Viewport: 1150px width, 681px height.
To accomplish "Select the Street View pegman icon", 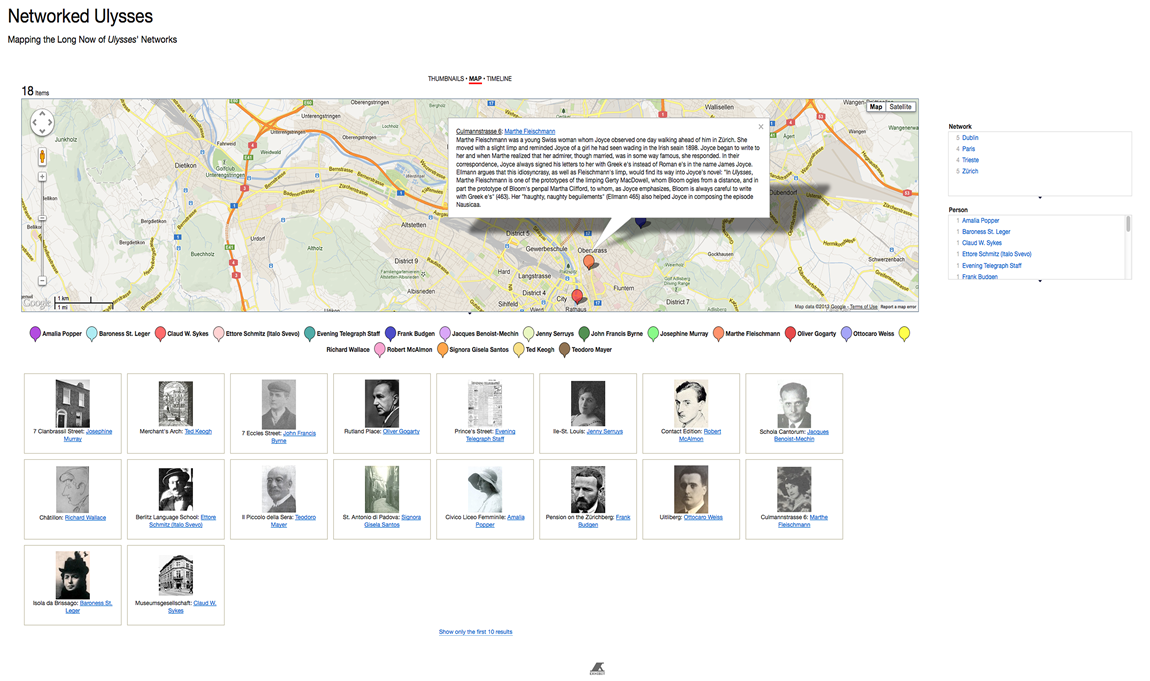I will pyautogui.click(x=42, y=157).
